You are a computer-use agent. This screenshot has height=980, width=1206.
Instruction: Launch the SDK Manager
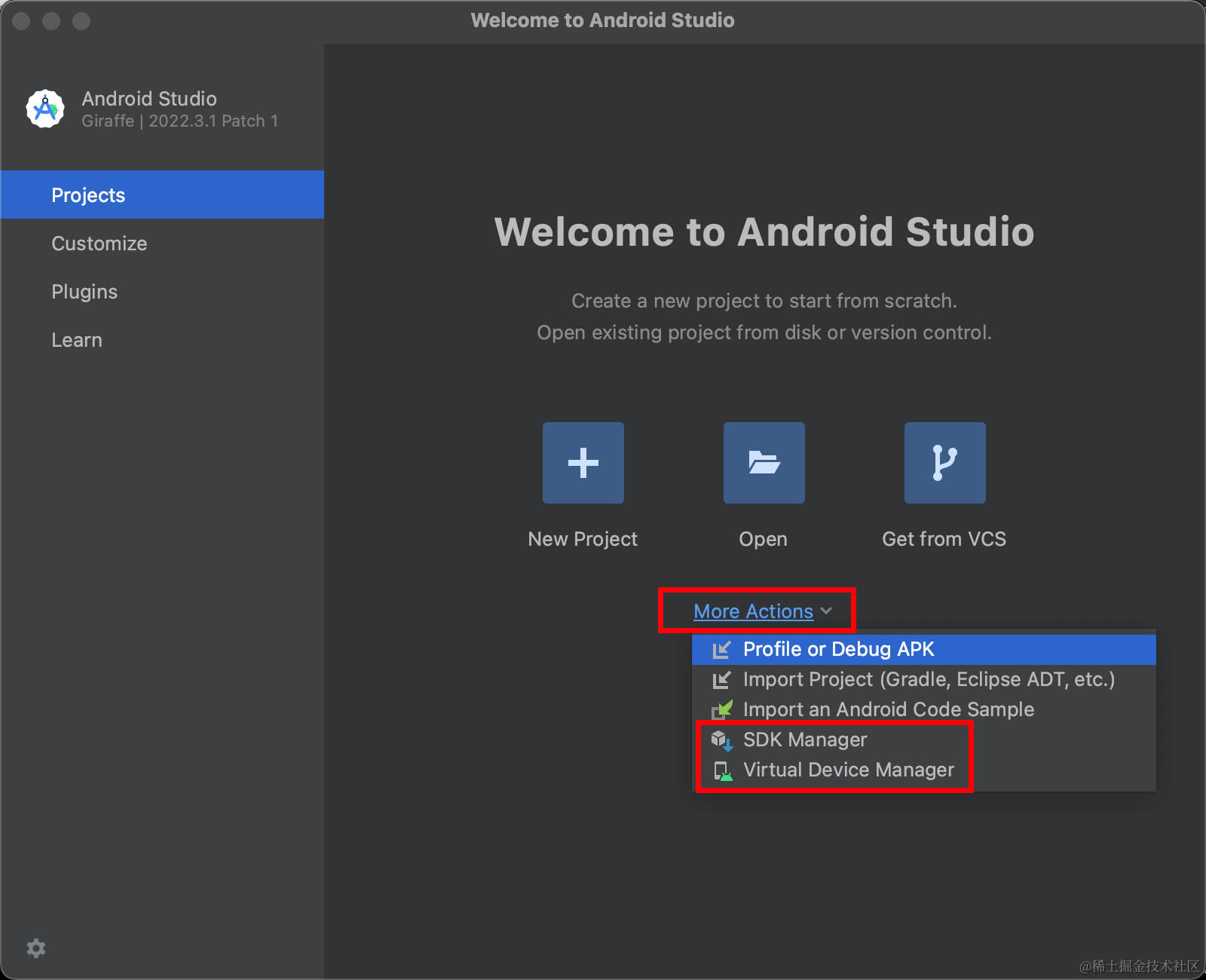point(804,740)
